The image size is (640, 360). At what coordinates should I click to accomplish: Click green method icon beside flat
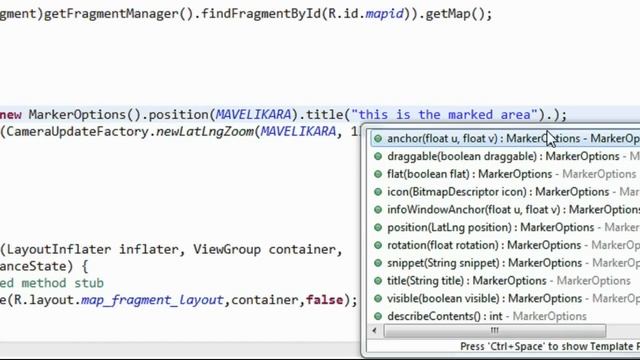coord(378,174)
